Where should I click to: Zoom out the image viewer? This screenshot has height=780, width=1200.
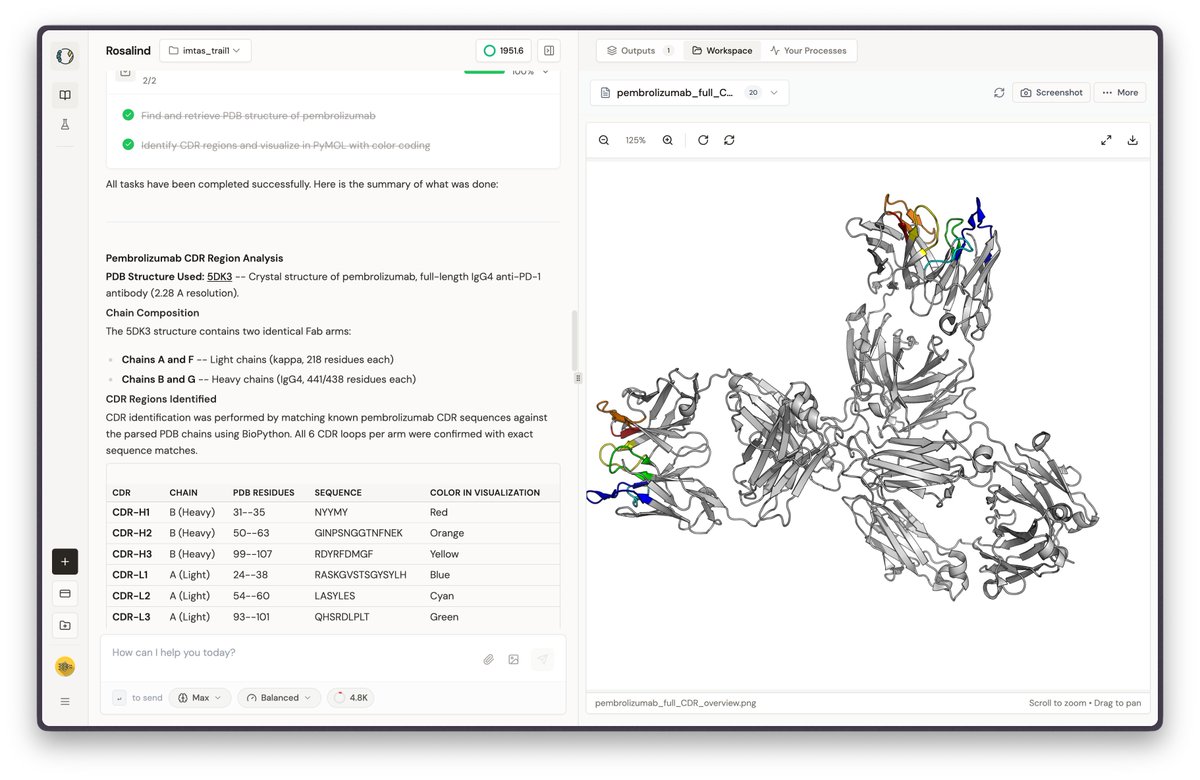point(604,140)
